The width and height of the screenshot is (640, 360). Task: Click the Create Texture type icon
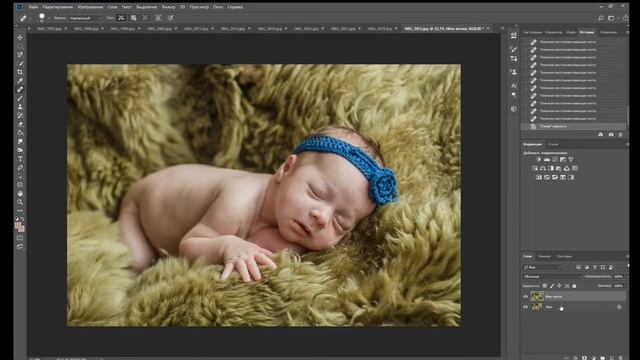coord(133,18)
